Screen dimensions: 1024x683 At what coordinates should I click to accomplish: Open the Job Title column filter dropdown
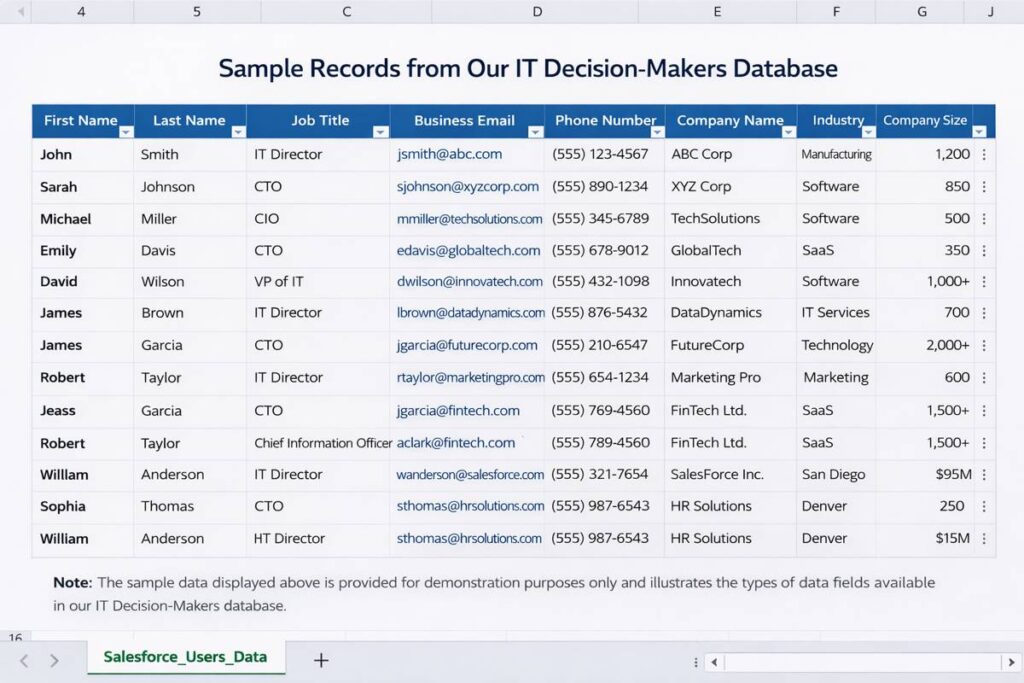[380, 132]
